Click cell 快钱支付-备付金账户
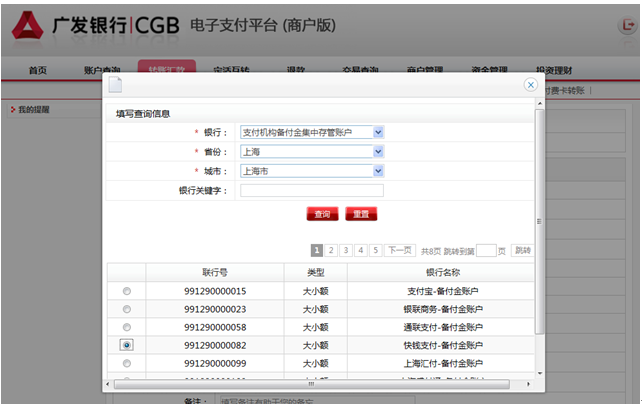The height and width of the screenshot is (407, 642). pyautogui.click(x=443, y=345)
